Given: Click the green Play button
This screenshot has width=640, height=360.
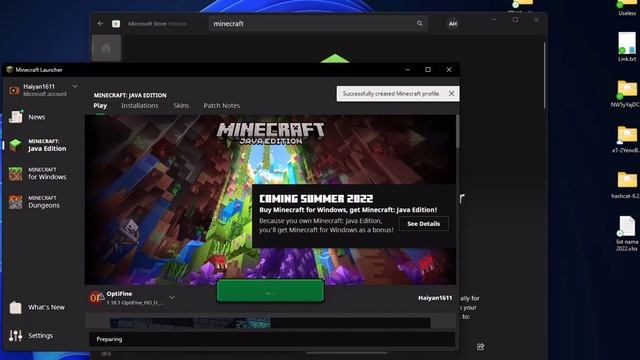Looking at the screenshot, I should [x=270, y=291].
